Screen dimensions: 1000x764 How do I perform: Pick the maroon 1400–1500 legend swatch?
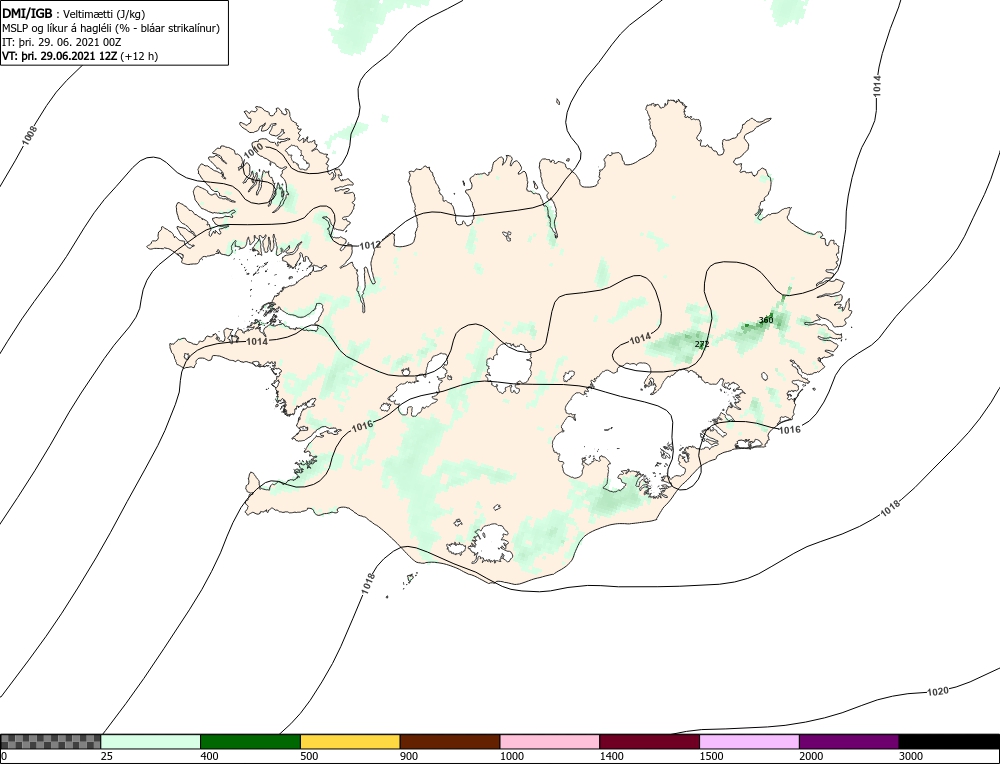(x=649, y=742)
